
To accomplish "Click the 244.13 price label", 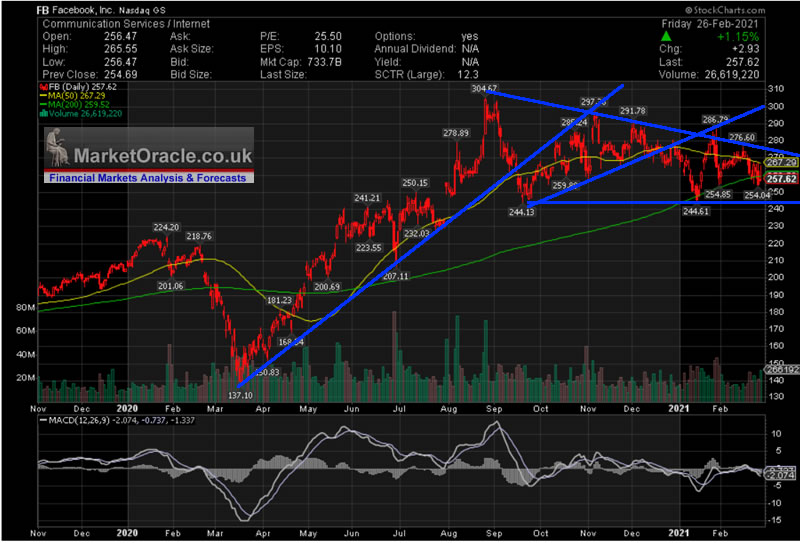I will (x=521, y=212).
